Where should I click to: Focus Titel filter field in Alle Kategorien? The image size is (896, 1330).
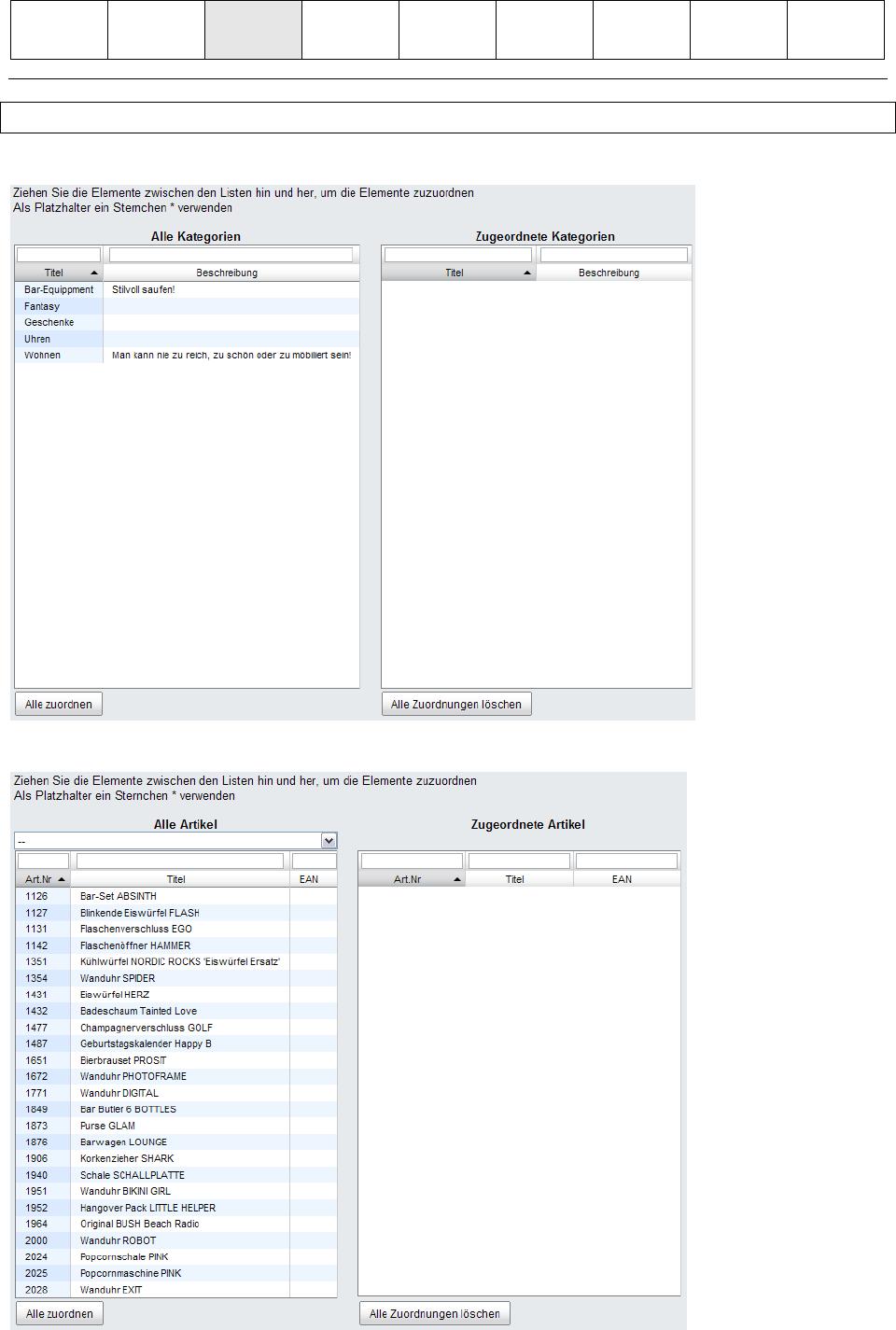coord(59,255)
